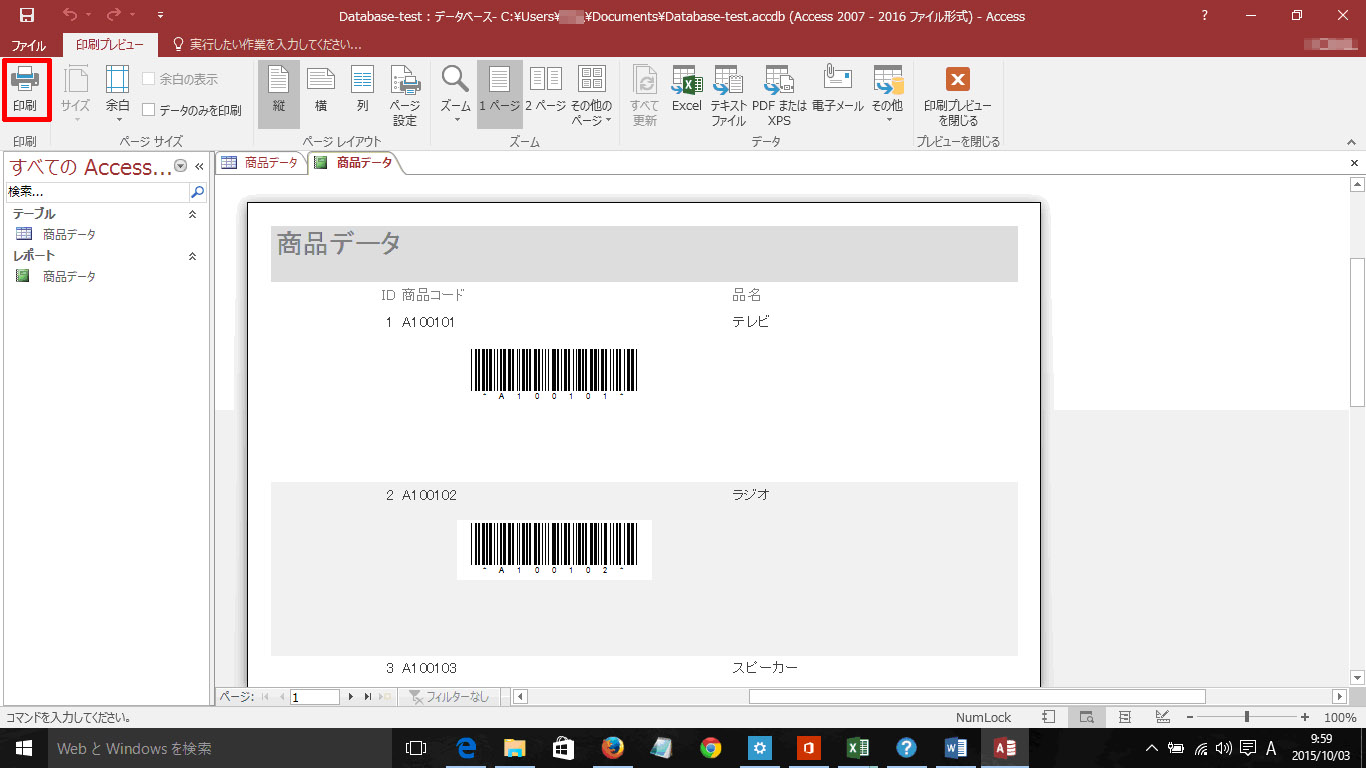Send report by email (電子メール)
The image size is (1366, 768).
[x=838, y=90]
